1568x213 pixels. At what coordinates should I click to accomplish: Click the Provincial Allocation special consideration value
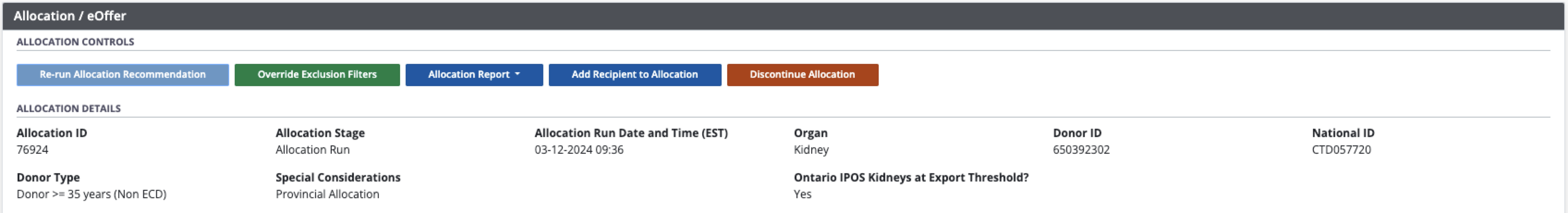point(327,194)
